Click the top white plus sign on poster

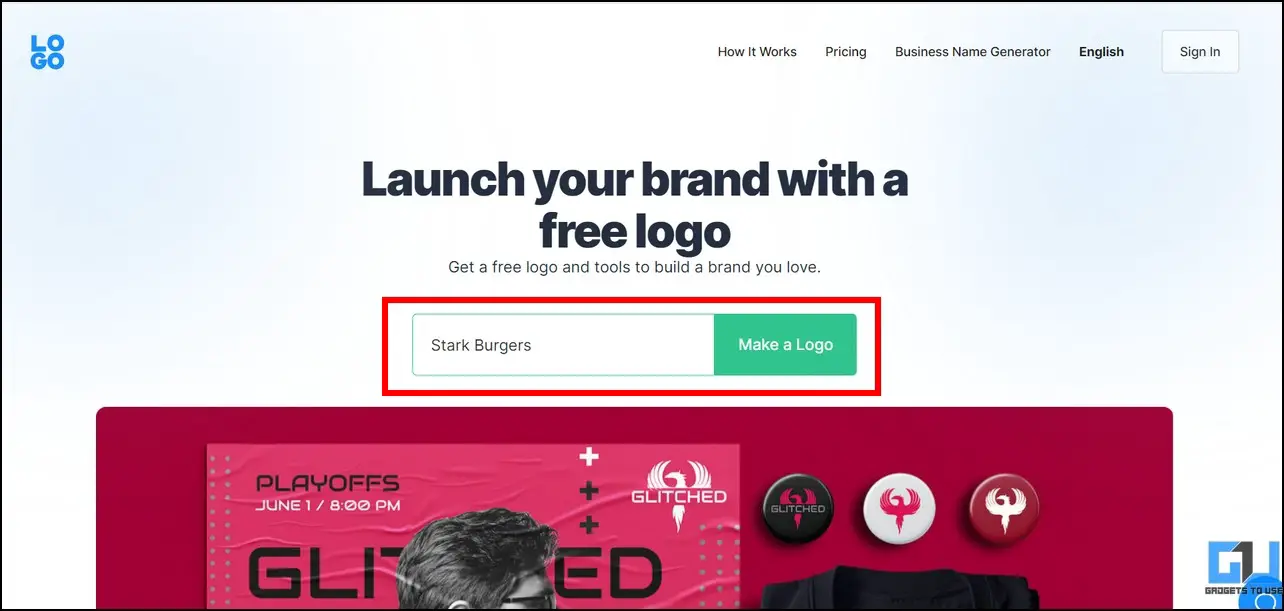(589, 457)
